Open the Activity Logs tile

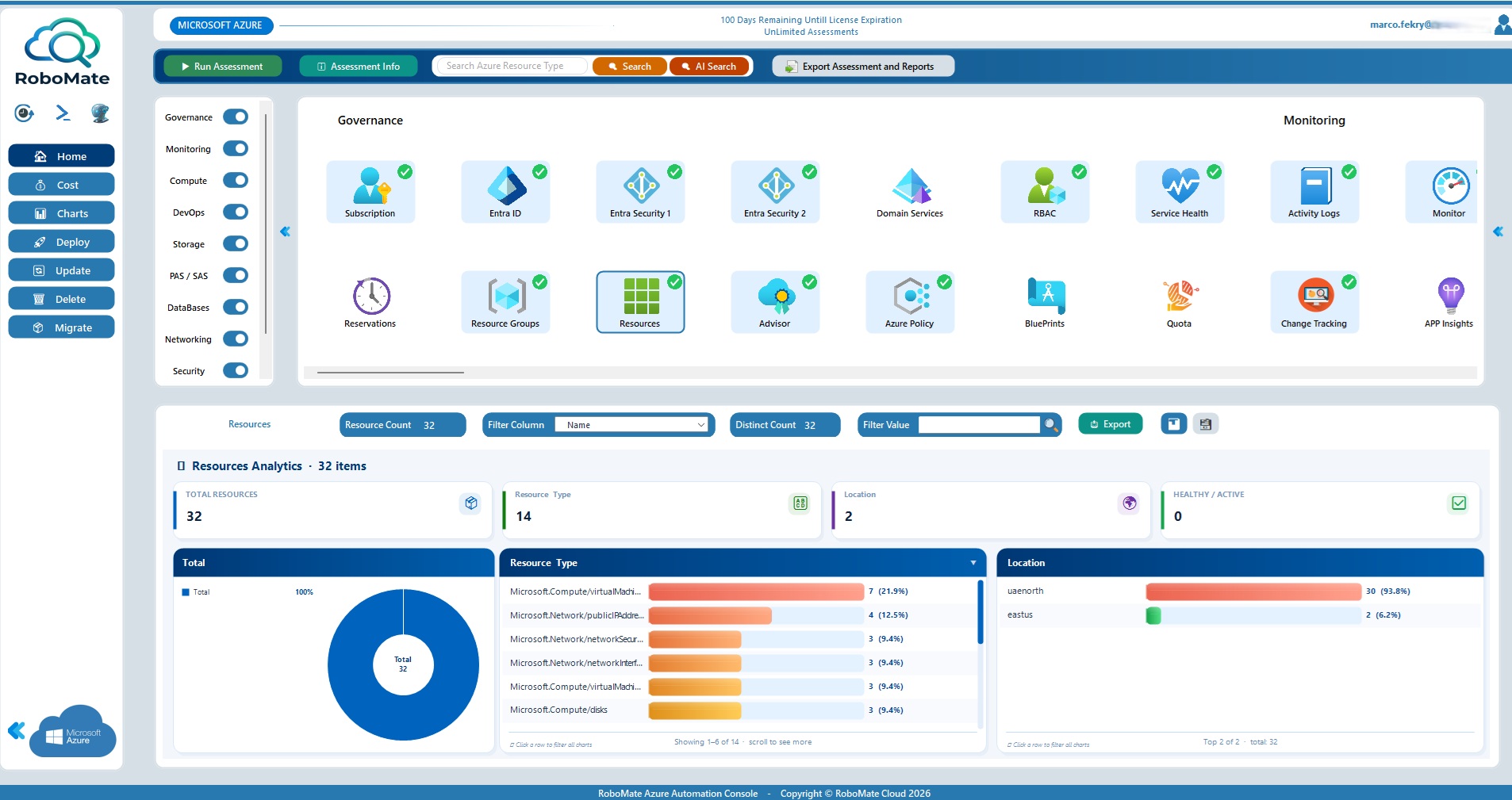[1314, 192]
